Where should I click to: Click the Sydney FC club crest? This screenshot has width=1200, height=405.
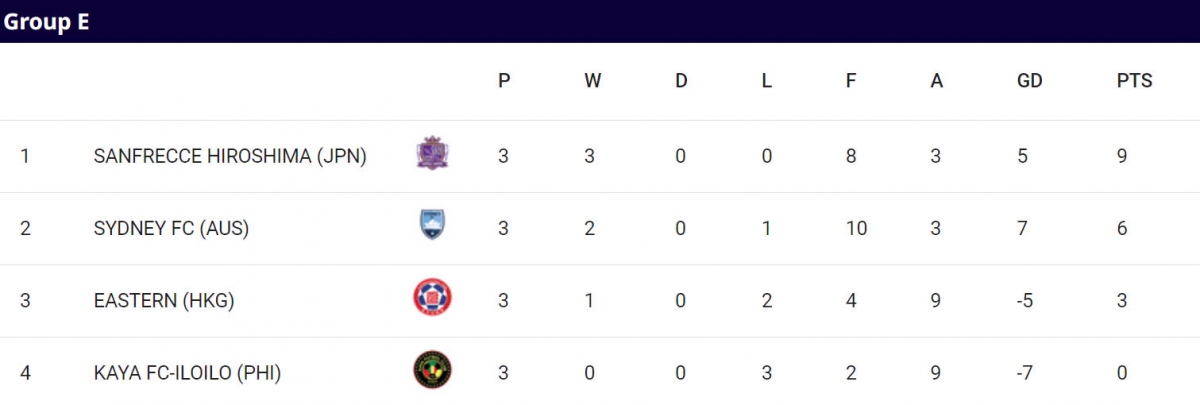point(432,226)
